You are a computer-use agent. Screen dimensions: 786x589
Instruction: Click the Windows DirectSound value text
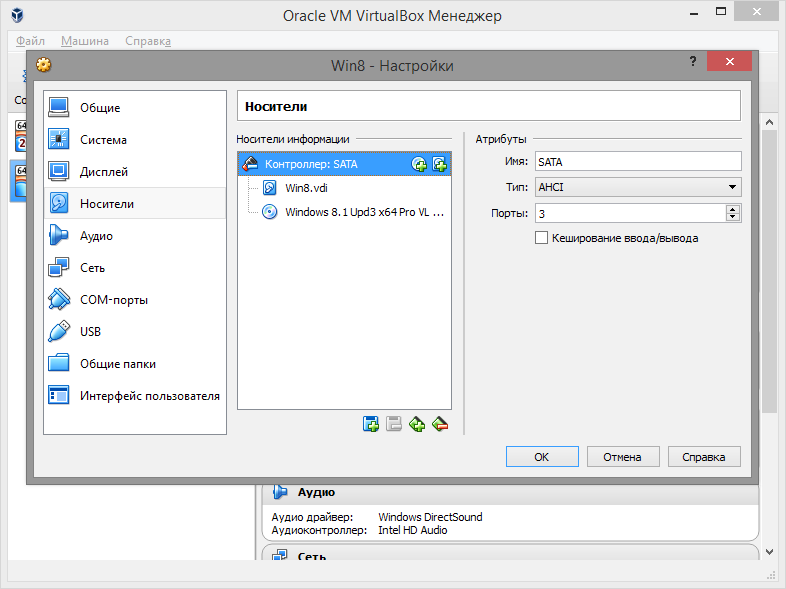tap(430, 517)
